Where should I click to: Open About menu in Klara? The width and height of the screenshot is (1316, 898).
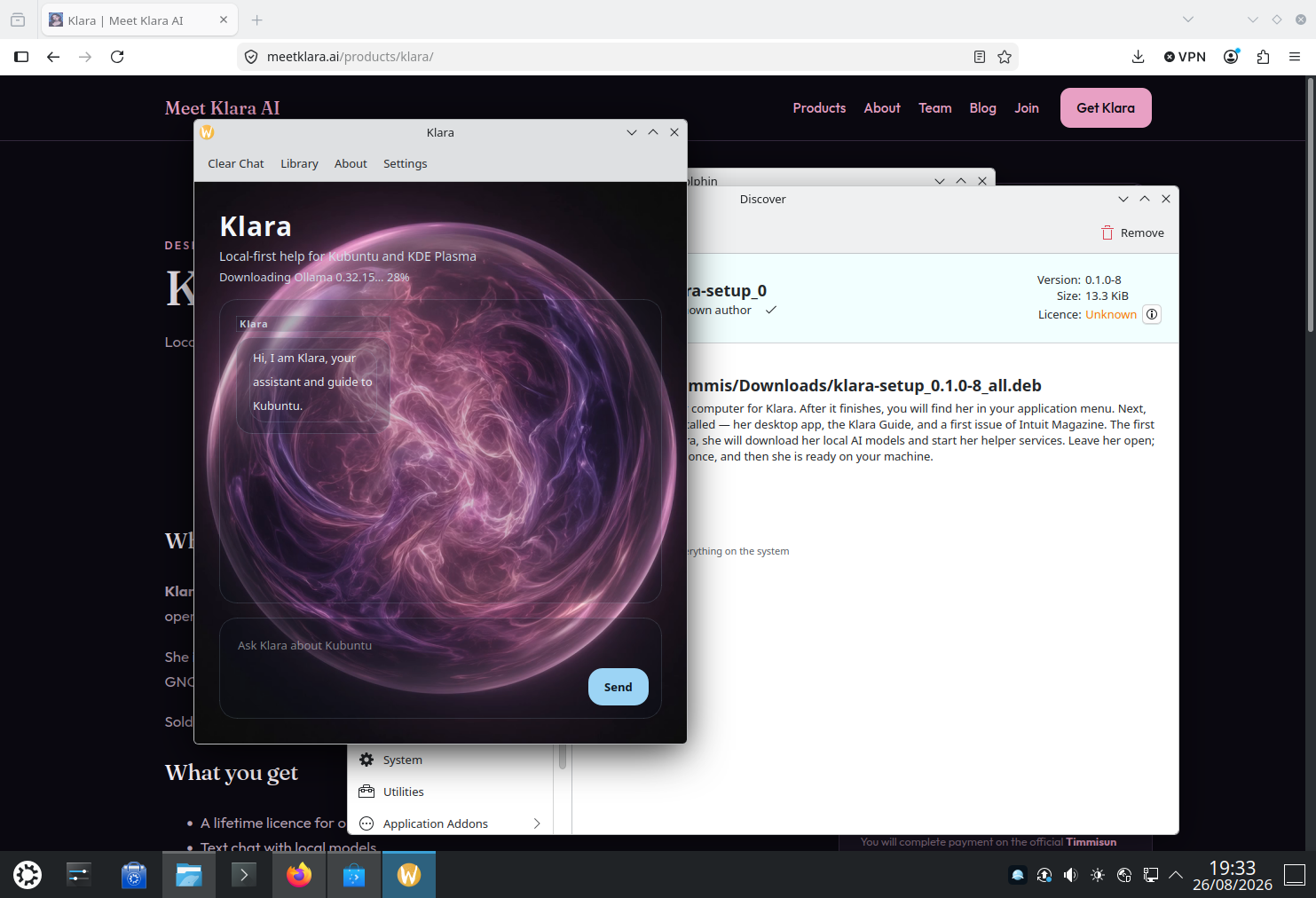351,163
